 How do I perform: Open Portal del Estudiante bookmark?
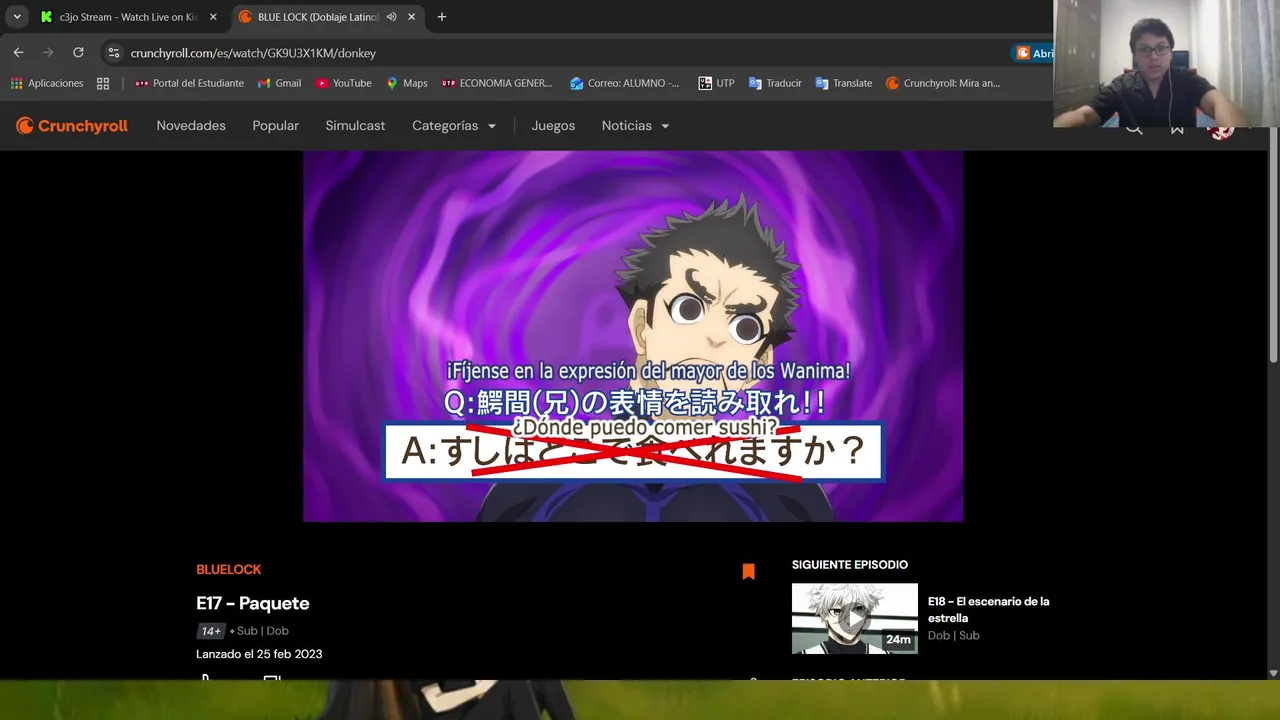189,83
